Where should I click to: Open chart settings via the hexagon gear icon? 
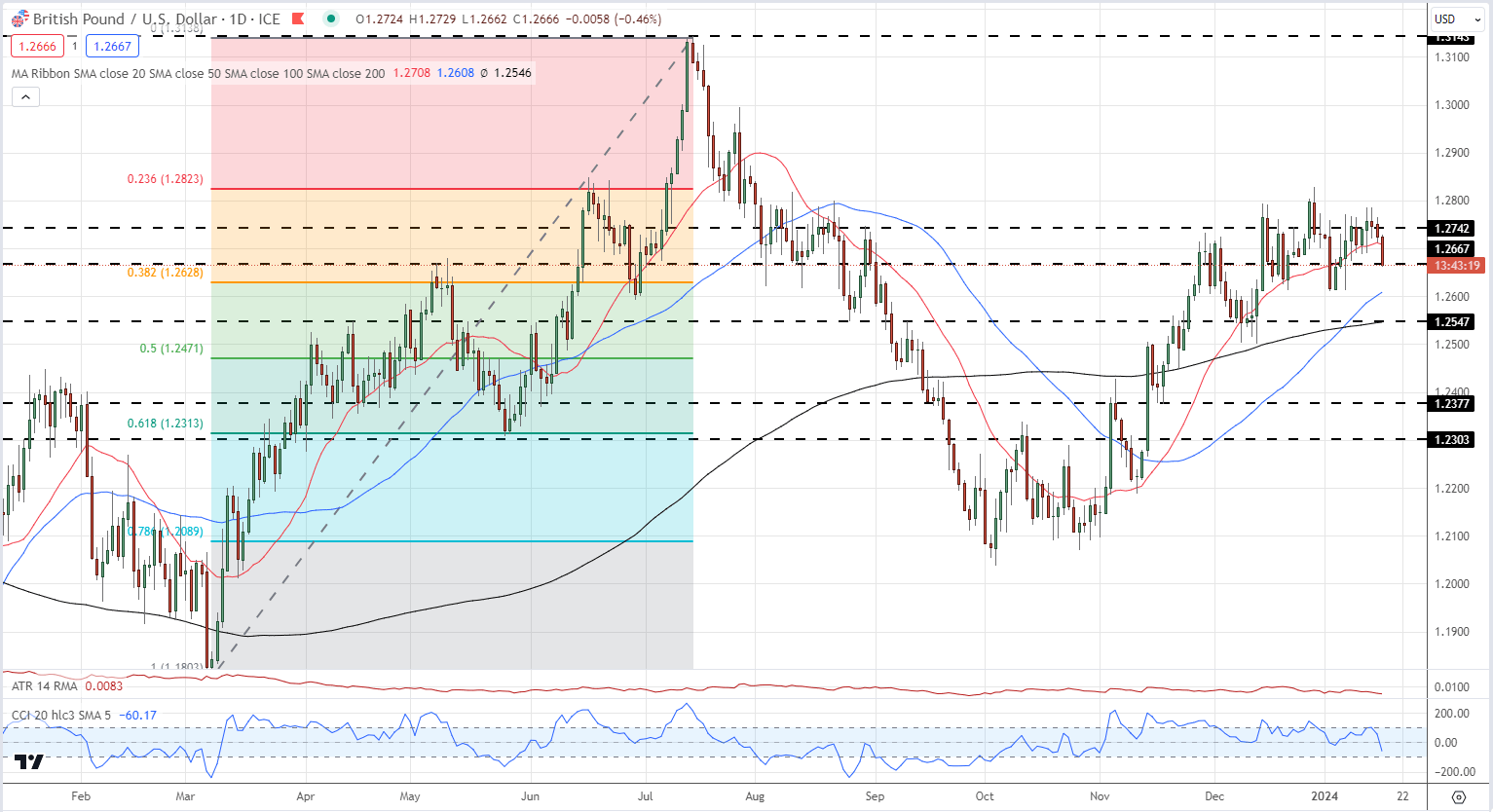click(1458, 796)
